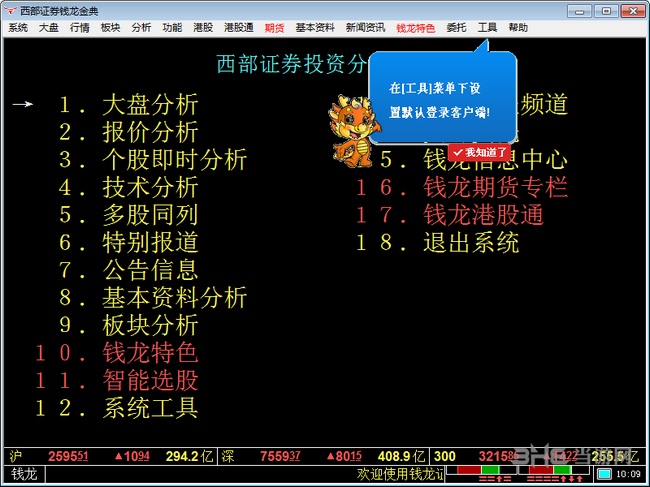Open the 新闻资讯 menu

coord(365,28)
